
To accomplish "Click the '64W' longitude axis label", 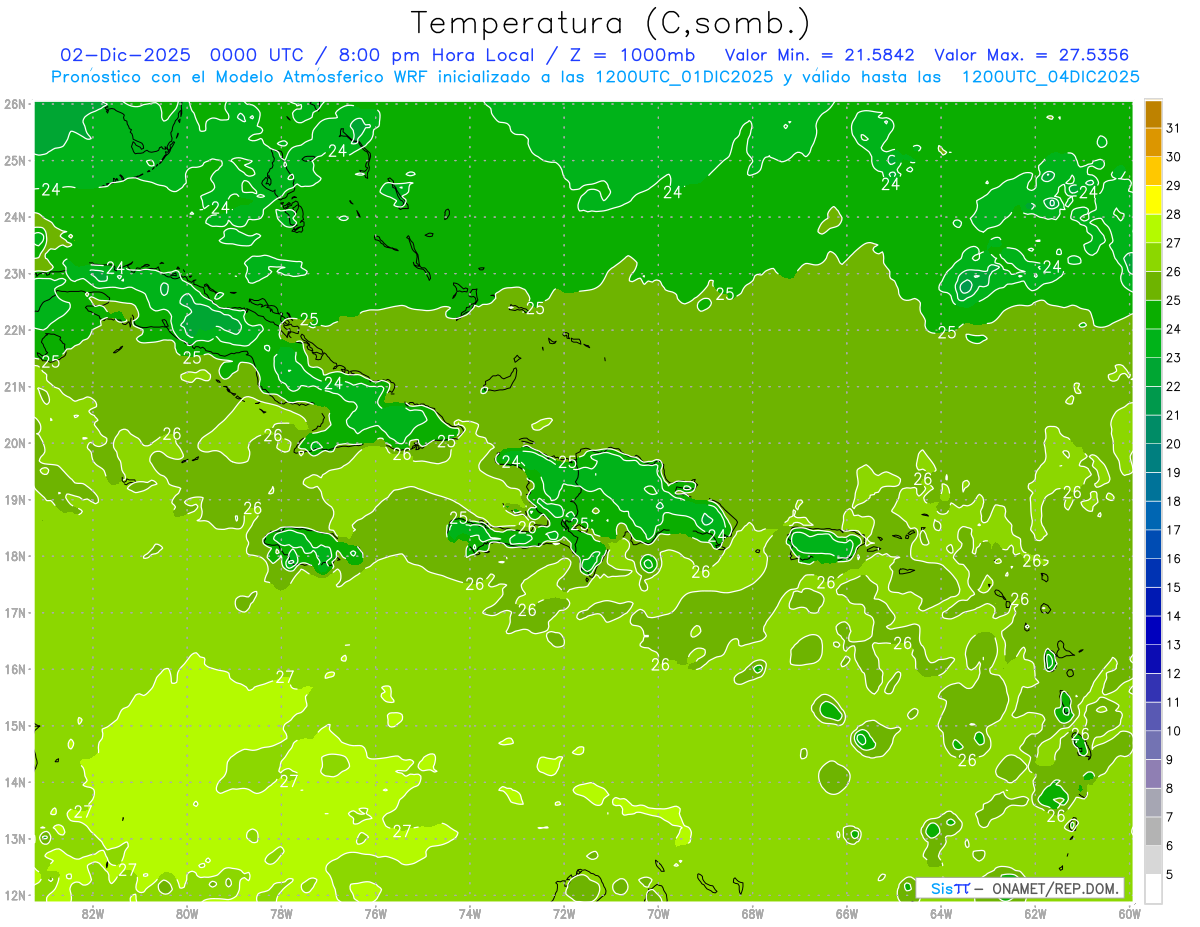I will (940, 913).
